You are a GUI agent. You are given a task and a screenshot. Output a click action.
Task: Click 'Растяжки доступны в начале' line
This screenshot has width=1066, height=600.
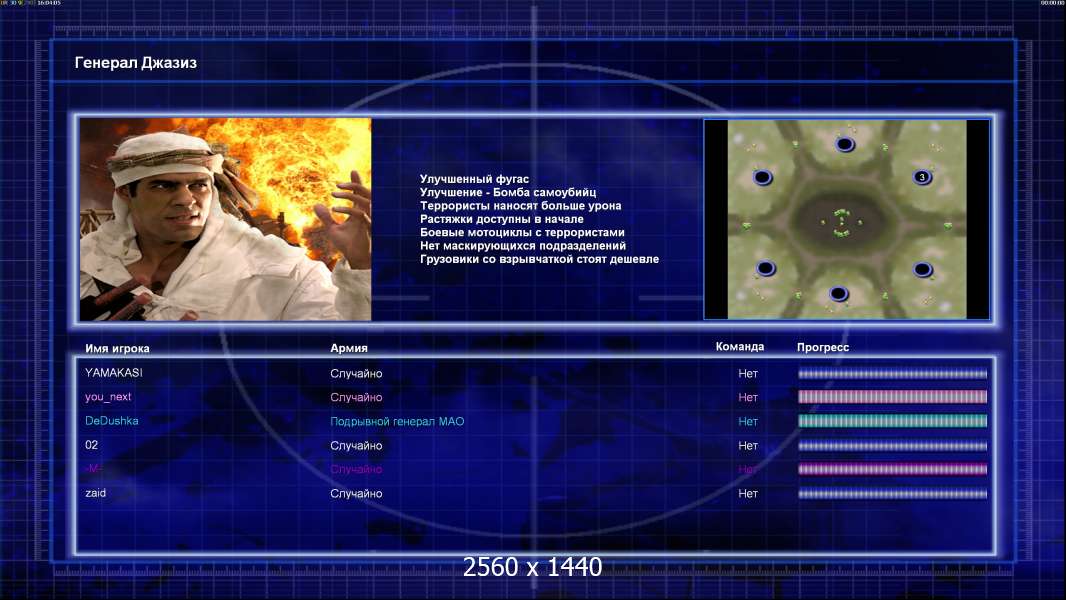pos(502,219)
